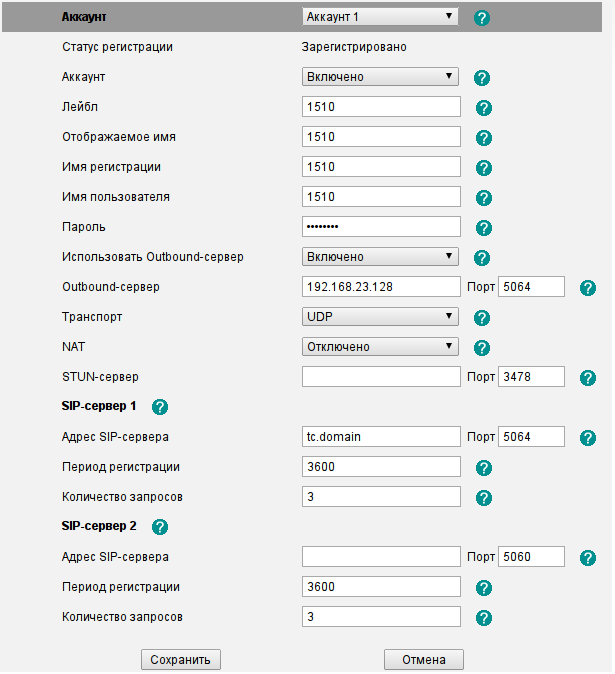The image size is (615, 674).
Task: Click SIP-сервер 1 address field with tc.domain
Action: point(380,437)
